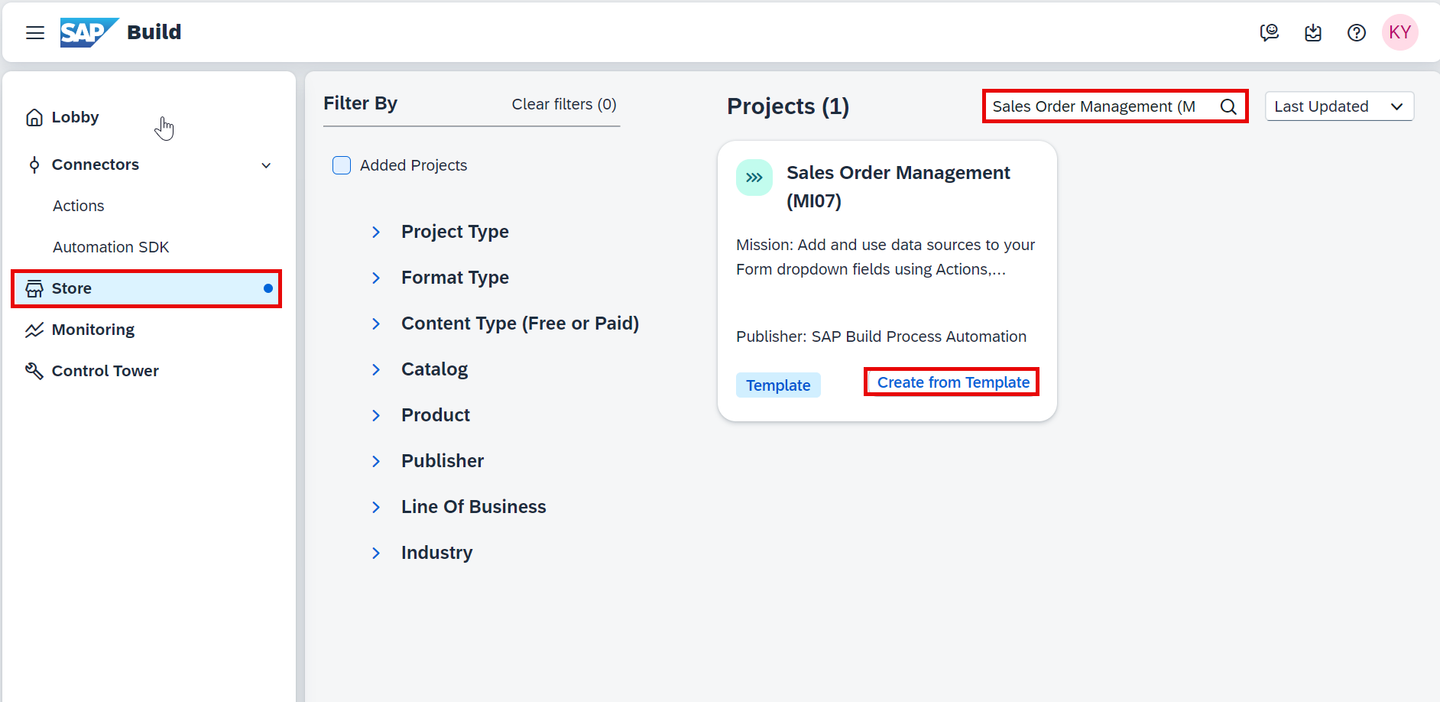Click Create from Template link
Screen dimensions: 1440x702
953,382
